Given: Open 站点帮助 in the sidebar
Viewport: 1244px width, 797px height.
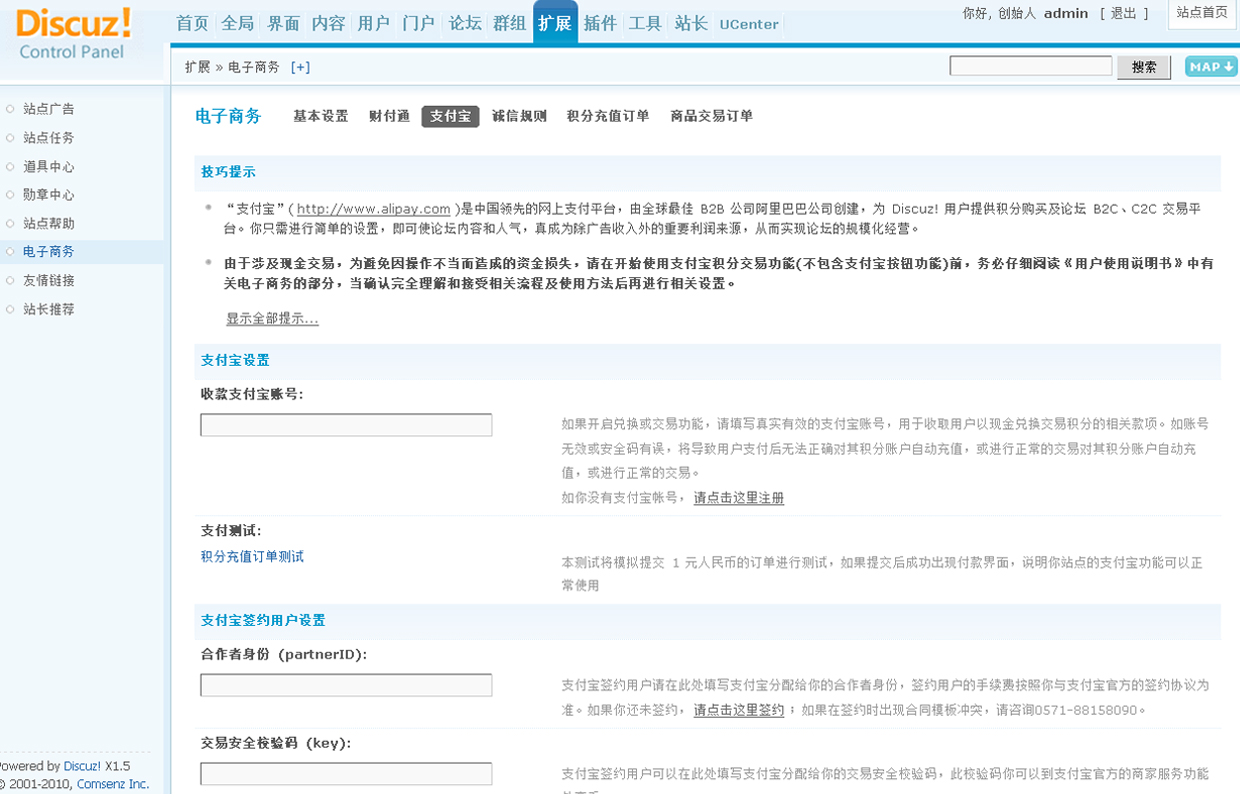Looking at the screenshot, I should pyautogui.click(x=49, y=224).
